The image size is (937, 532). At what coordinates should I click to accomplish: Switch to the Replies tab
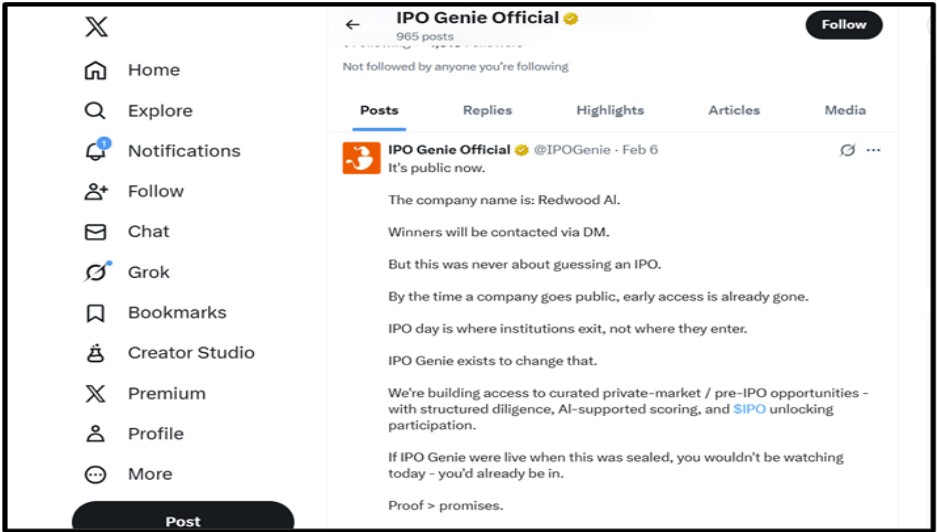click(487, 110)
